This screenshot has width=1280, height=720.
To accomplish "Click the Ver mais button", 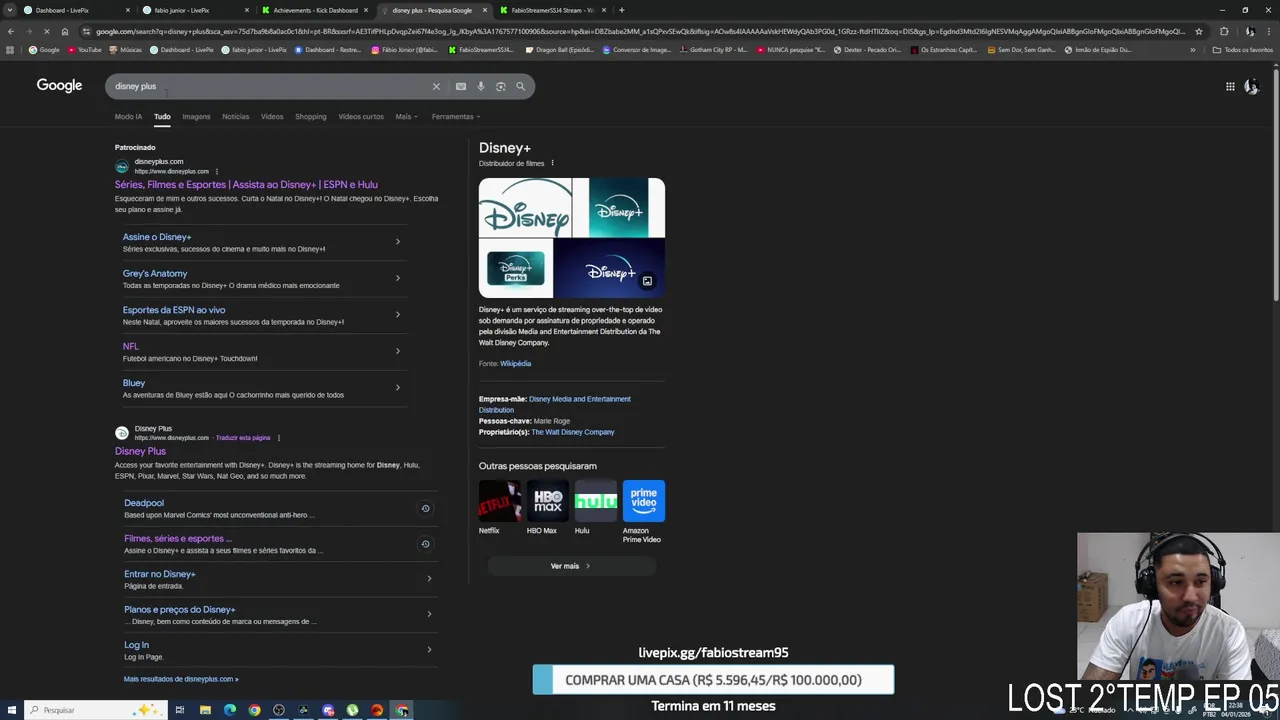I will coord(571,566).
